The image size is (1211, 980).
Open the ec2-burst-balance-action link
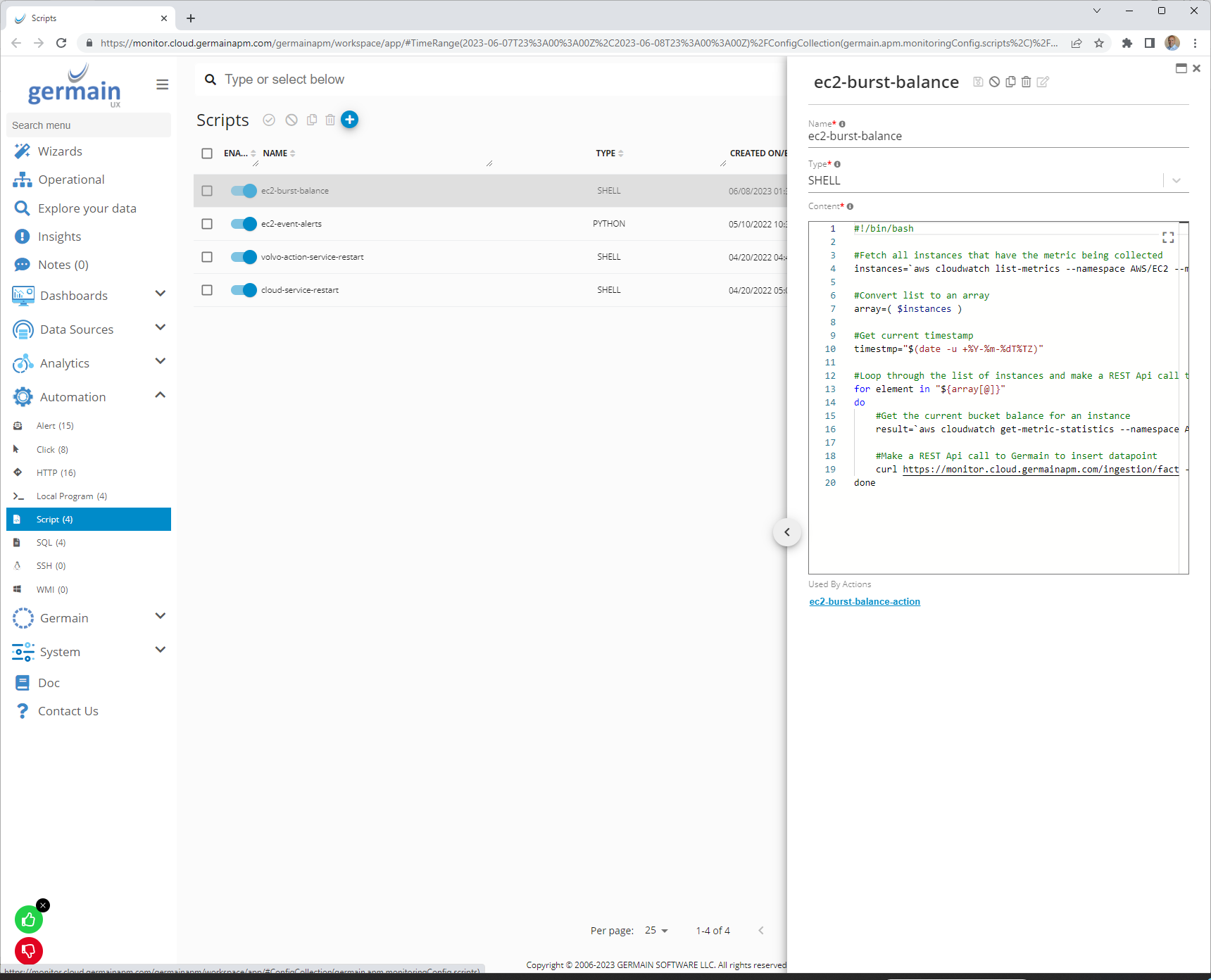[865, 602]
